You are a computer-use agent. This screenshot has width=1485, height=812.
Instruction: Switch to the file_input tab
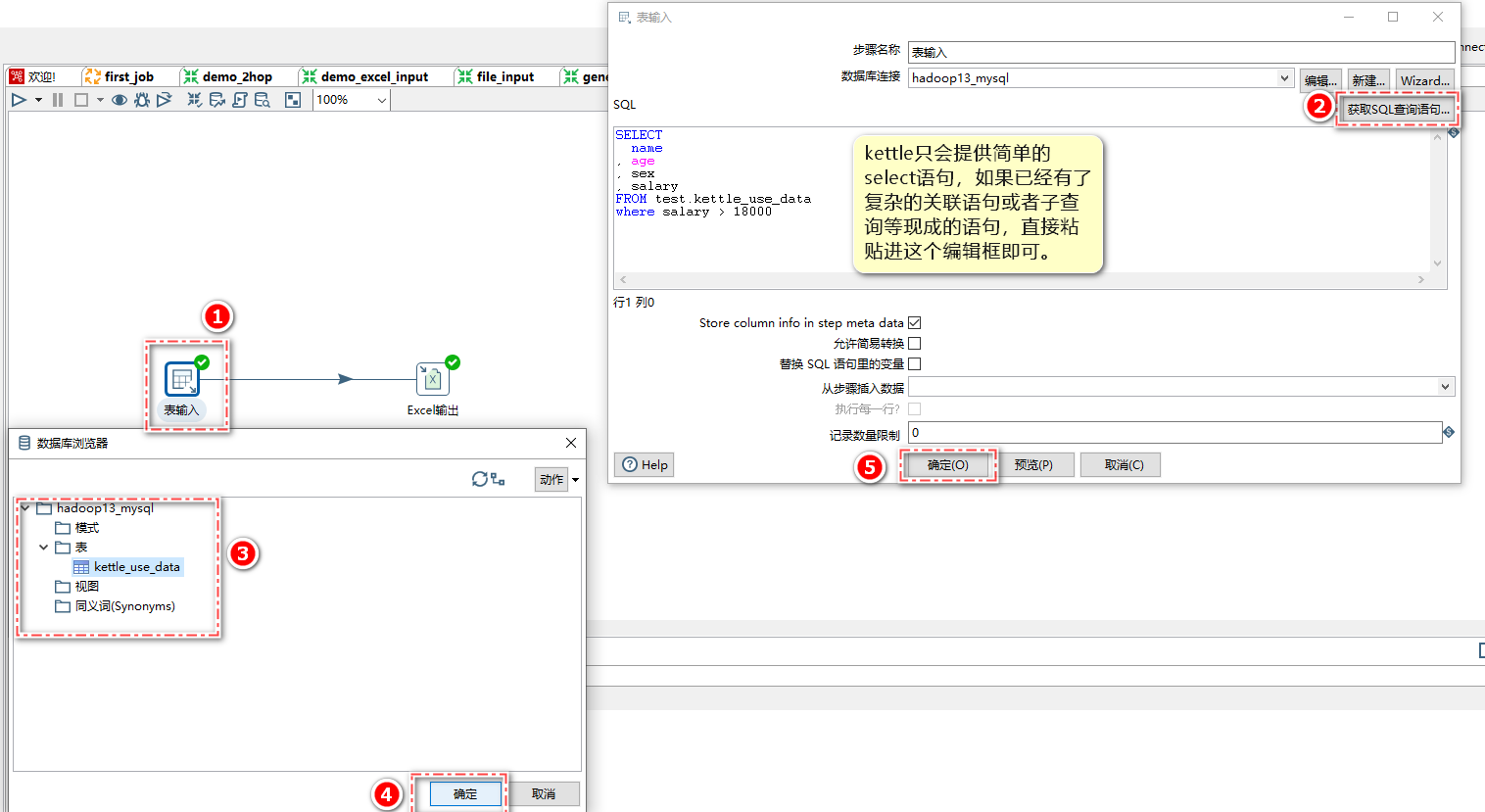[x=497, y=76]
